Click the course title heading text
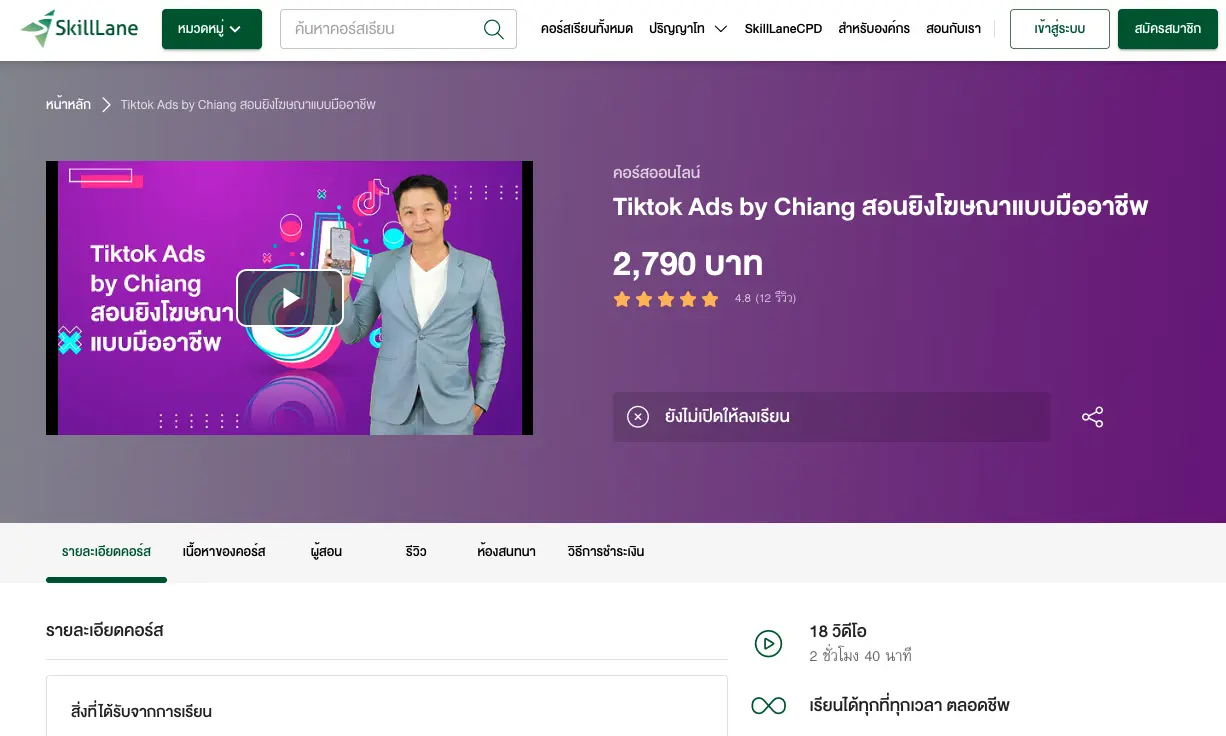 (x=880, y=207)
